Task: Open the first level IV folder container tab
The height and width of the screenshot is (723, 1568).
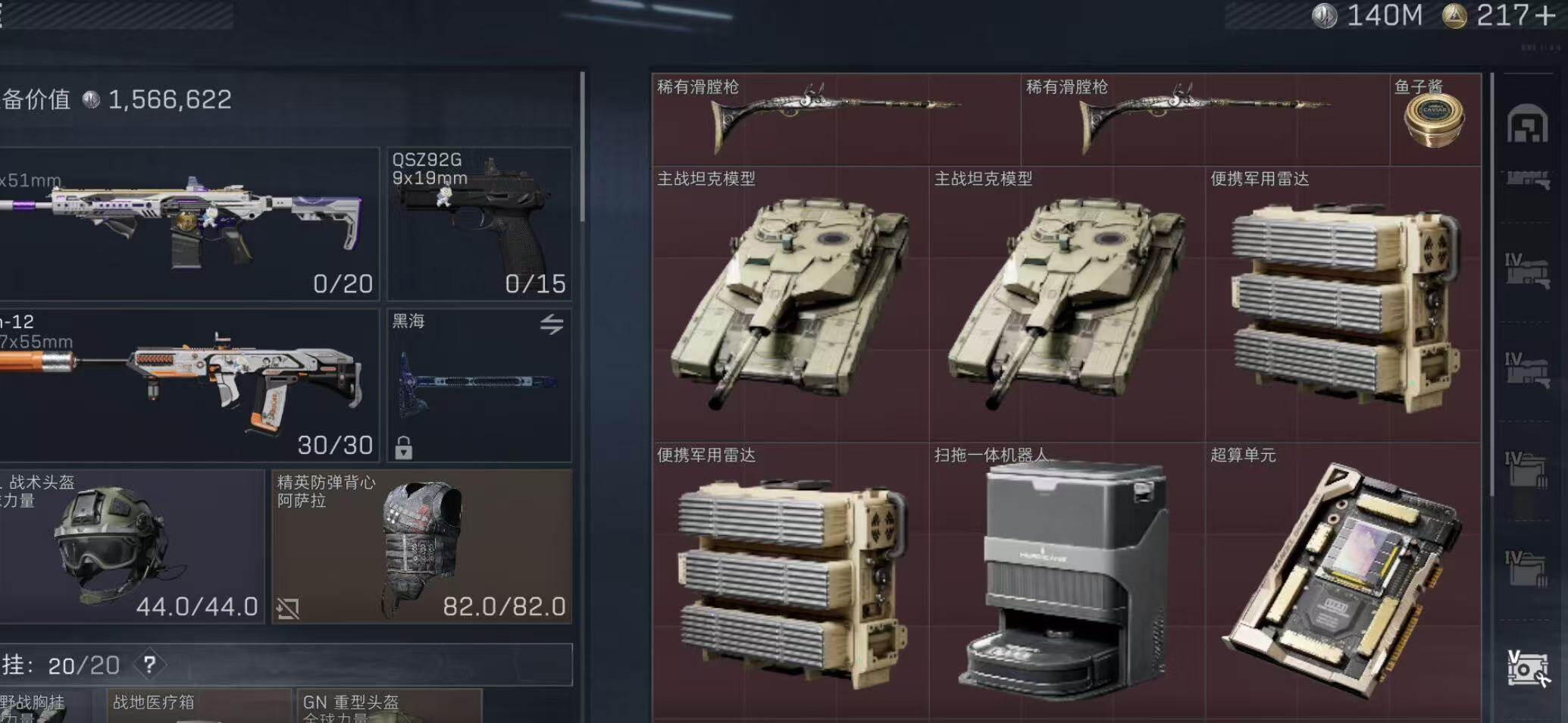Action: [x=1526, y=470]
